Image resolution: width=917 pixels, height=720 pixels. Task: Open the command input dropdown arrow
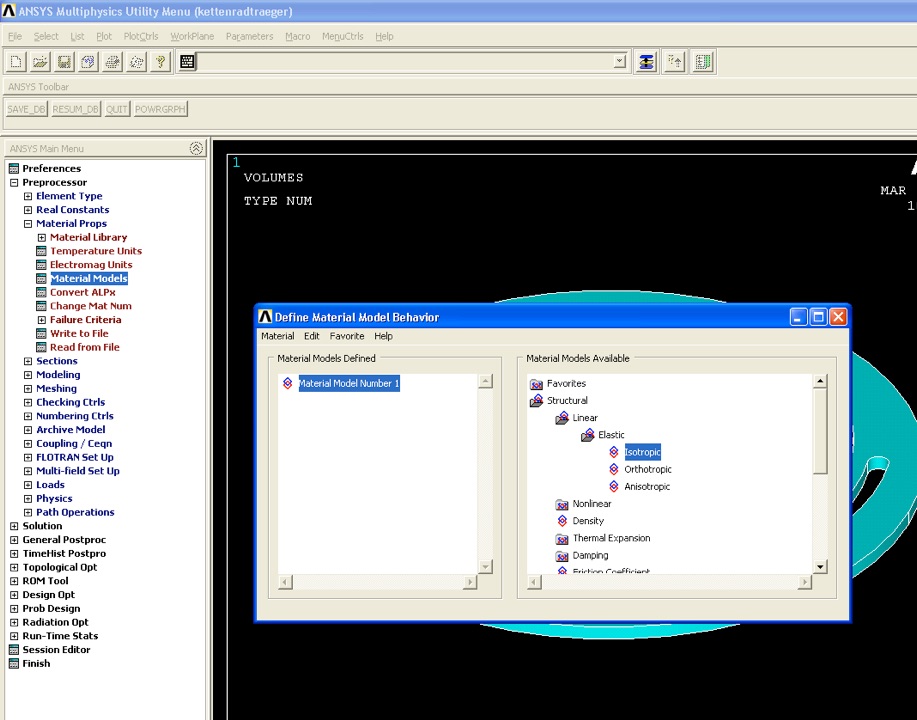pyautogui.click(x=620, y=61)
